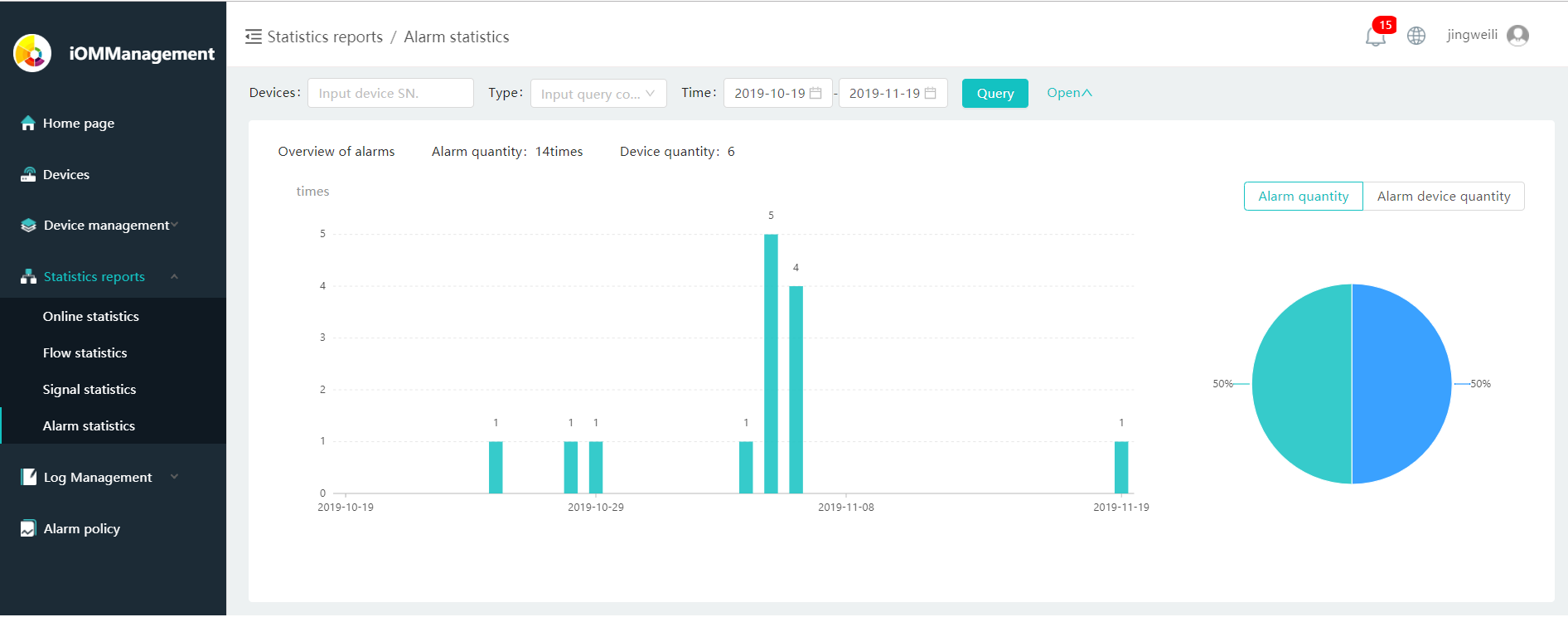This screenshot has height=622, width=1568.
Task: Collapse sidebar with the menu fold icon
Action: pos(254,36)
